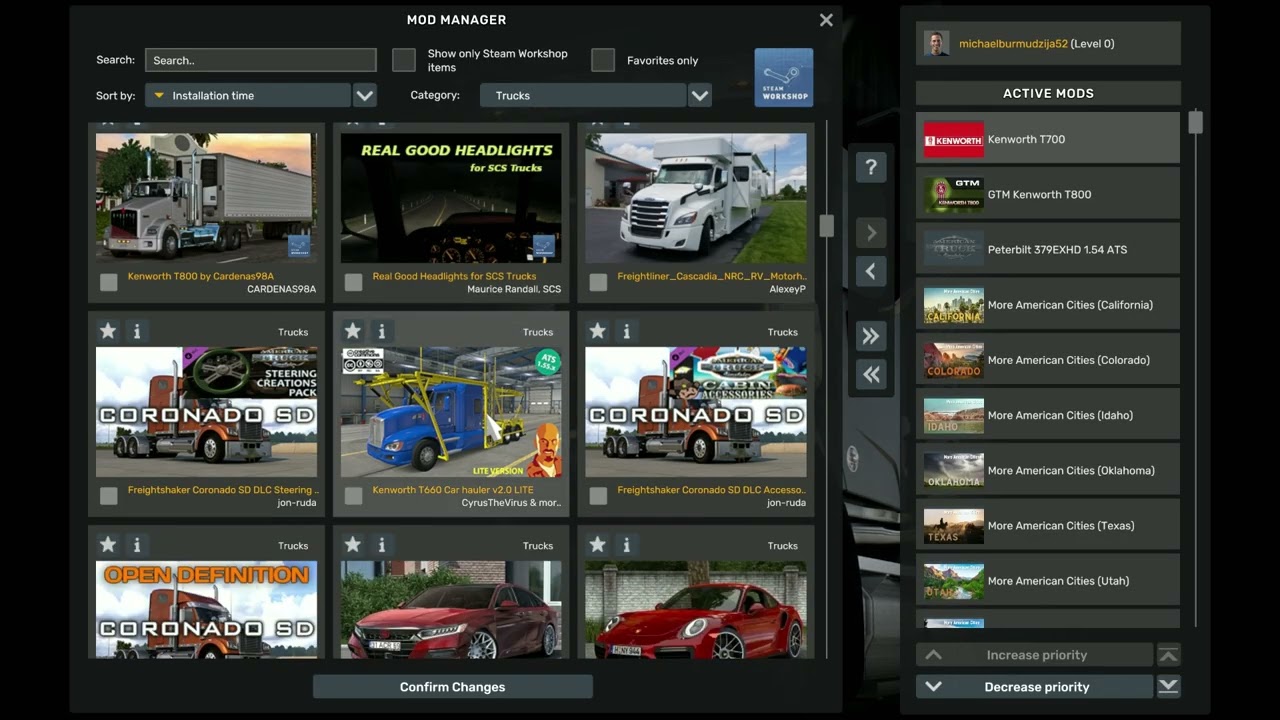Deactivate all mods with double left arrow
The width and height of the screenshot is (1280, 720).
tap(871, 374)
